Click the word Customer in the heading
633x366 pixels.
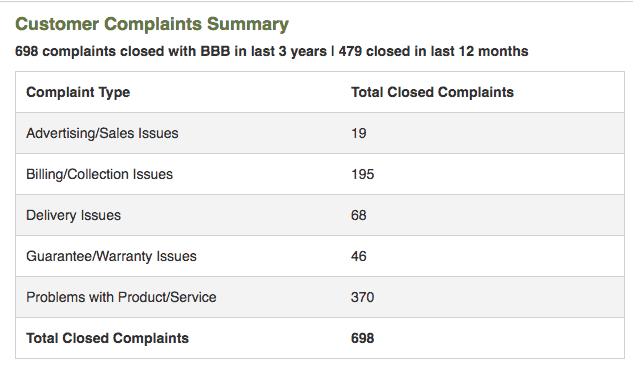point(57,24)
